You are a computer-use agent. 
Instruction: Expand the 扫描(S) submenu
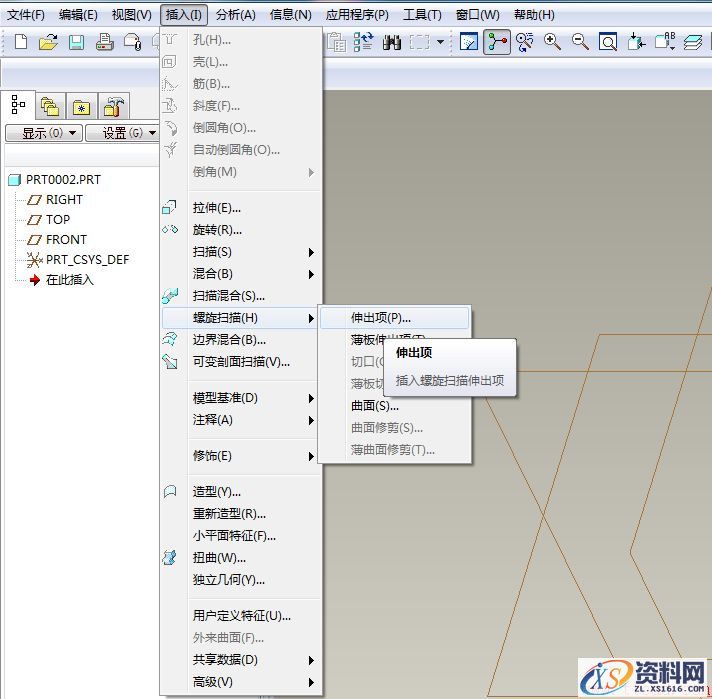click(241, 252)
